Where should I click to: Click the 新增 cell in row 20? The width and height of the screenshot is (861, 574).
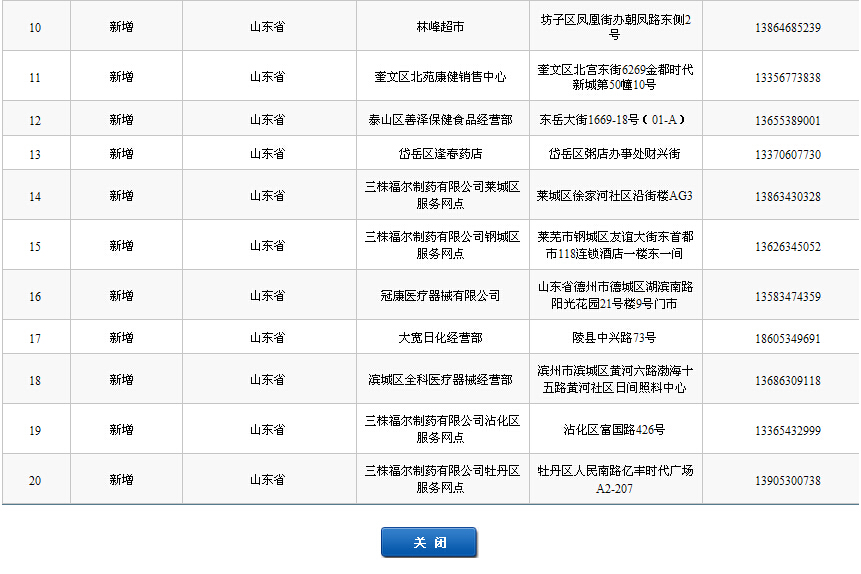pyautogui.click(x=122, y=480)
